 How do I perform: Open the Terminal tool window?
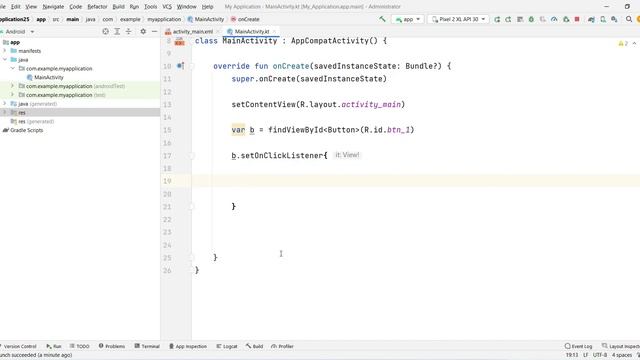147,346
